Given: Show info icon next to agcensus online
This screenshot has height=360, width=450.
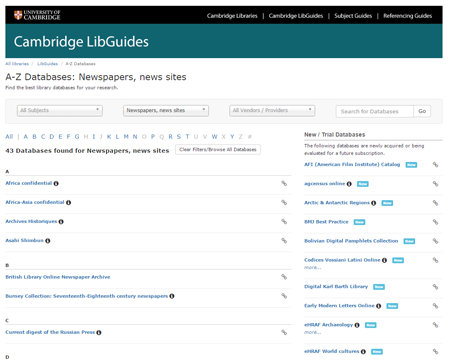Looking at the screenshot, I should [x=349, y=184].
